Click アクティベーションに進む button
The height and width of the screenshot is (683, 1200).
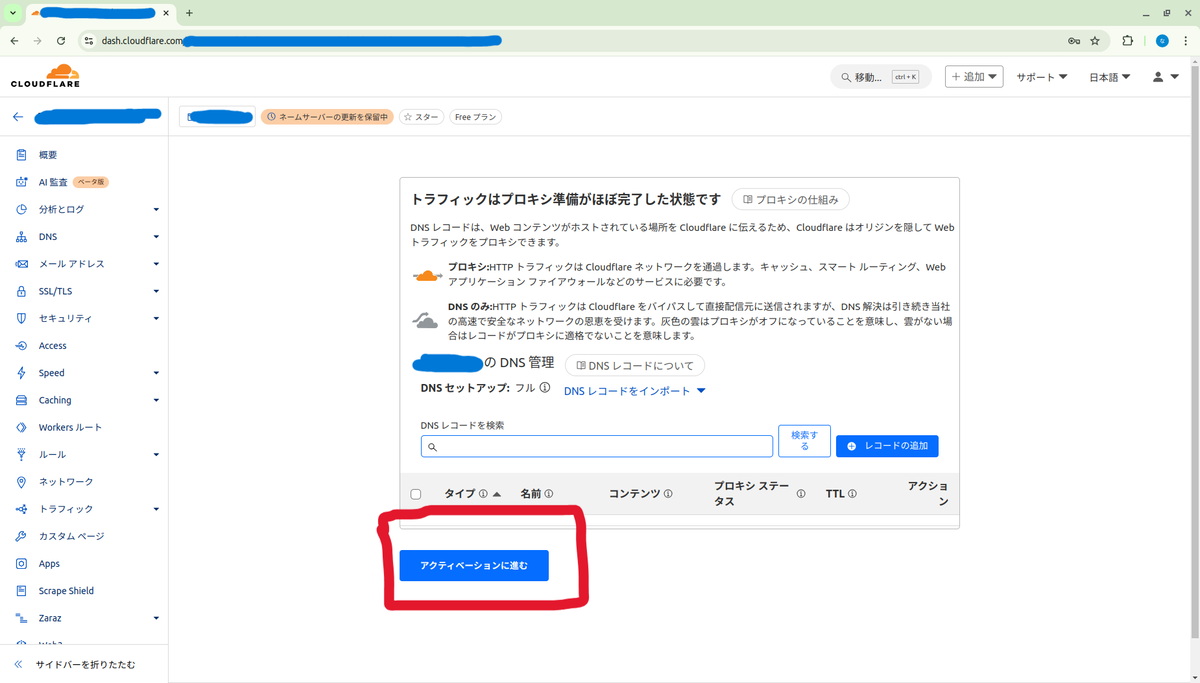pyautogui.click(x=474, y=566)
